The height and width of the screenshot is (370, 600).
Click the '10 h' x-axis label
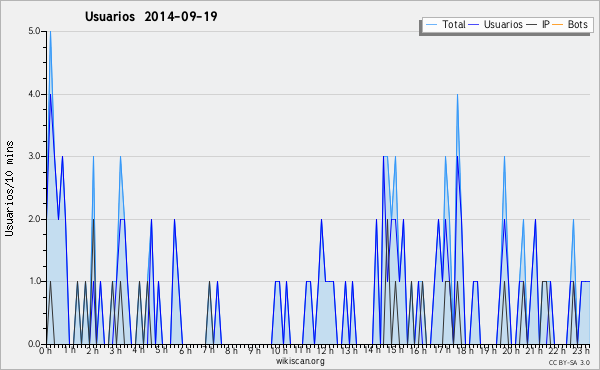(279, 351)
